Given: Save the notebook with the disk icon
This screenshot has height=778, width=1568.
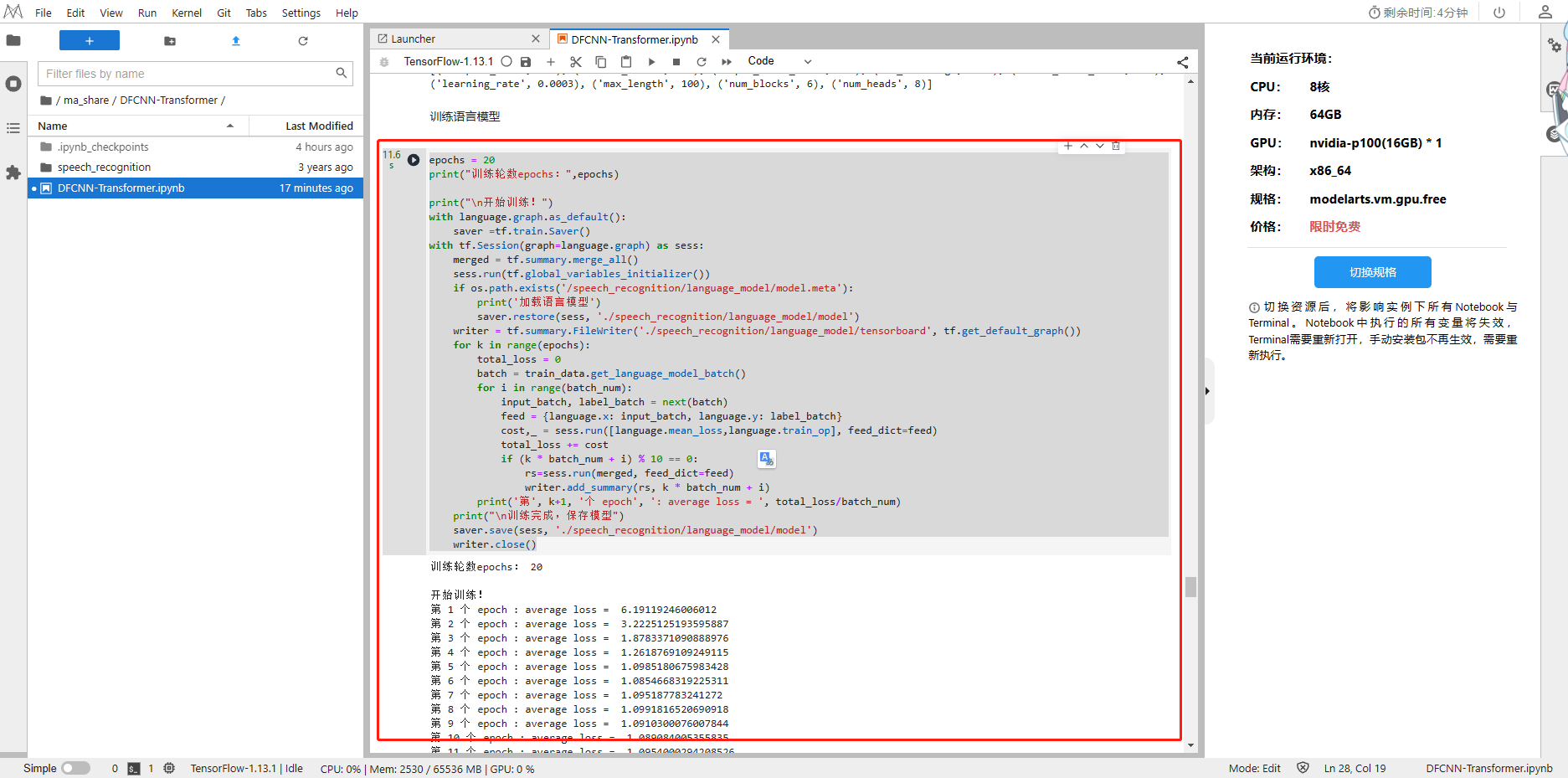Looking at the screenshot, I should (526, 62).
